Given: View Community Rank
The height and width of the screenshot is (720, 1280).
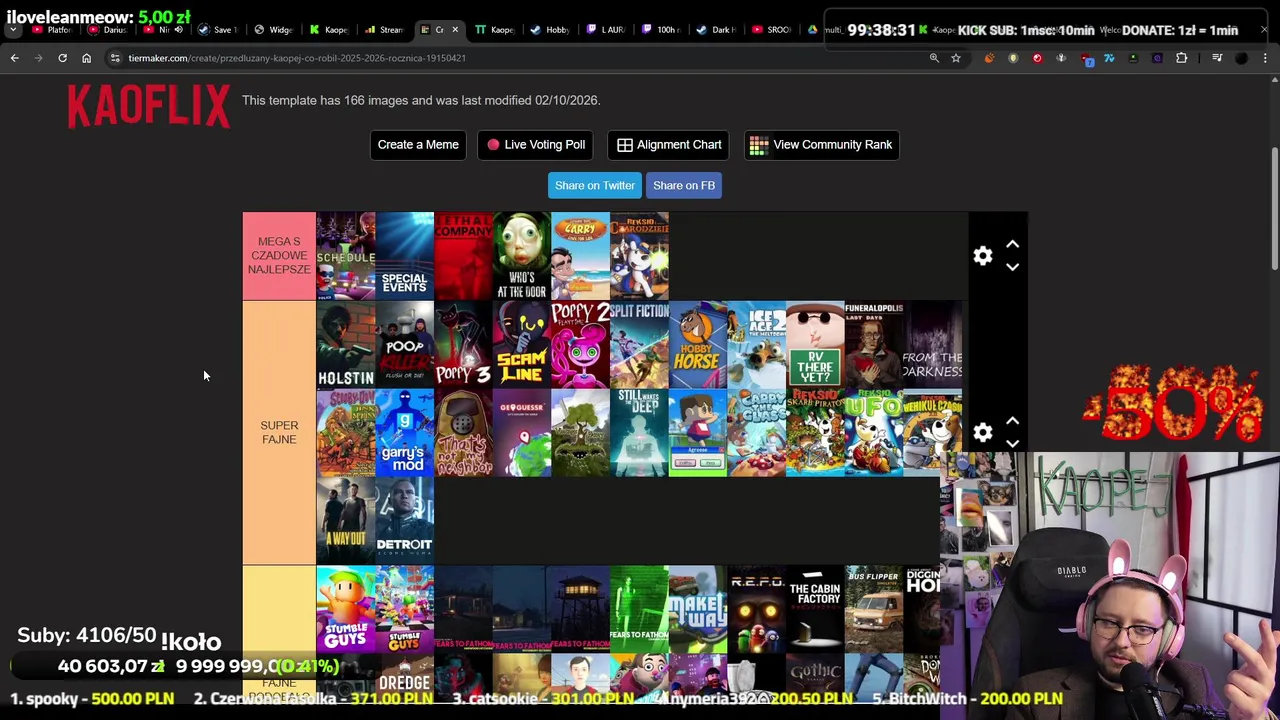Looking at the screenshot, I should pyautogui.click(x=821, y=145).
